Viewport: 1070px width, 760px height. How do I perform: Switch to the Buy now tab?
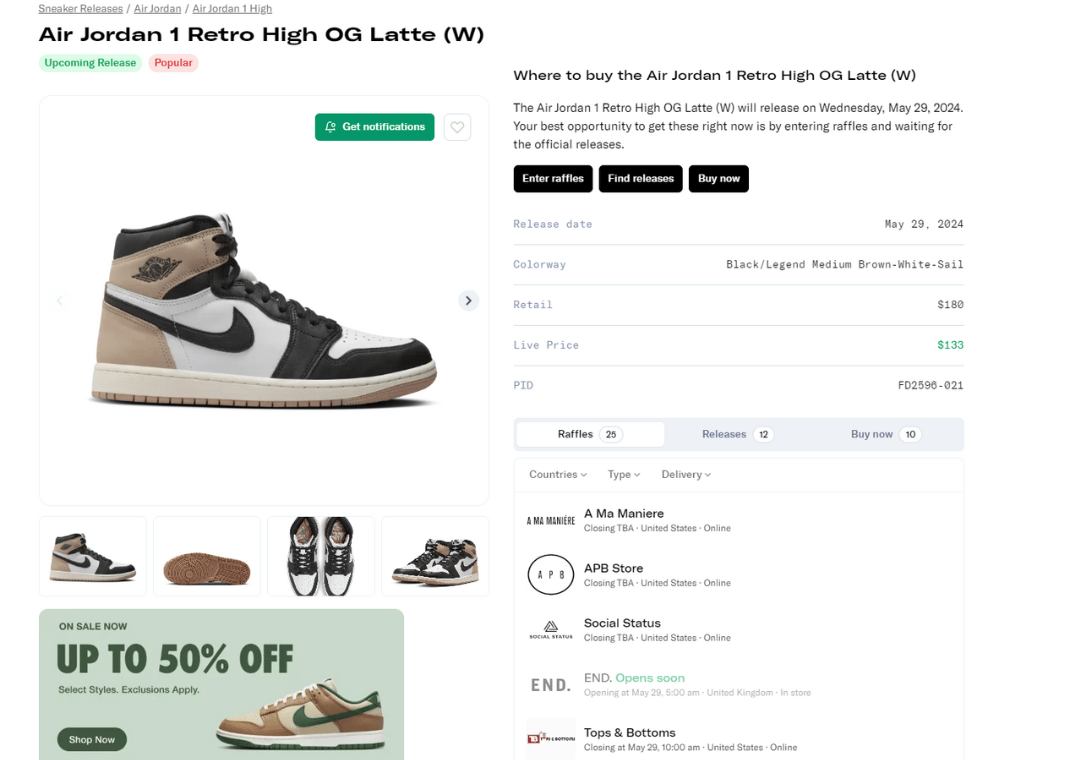pyautogui.click(x=884, y=434)
